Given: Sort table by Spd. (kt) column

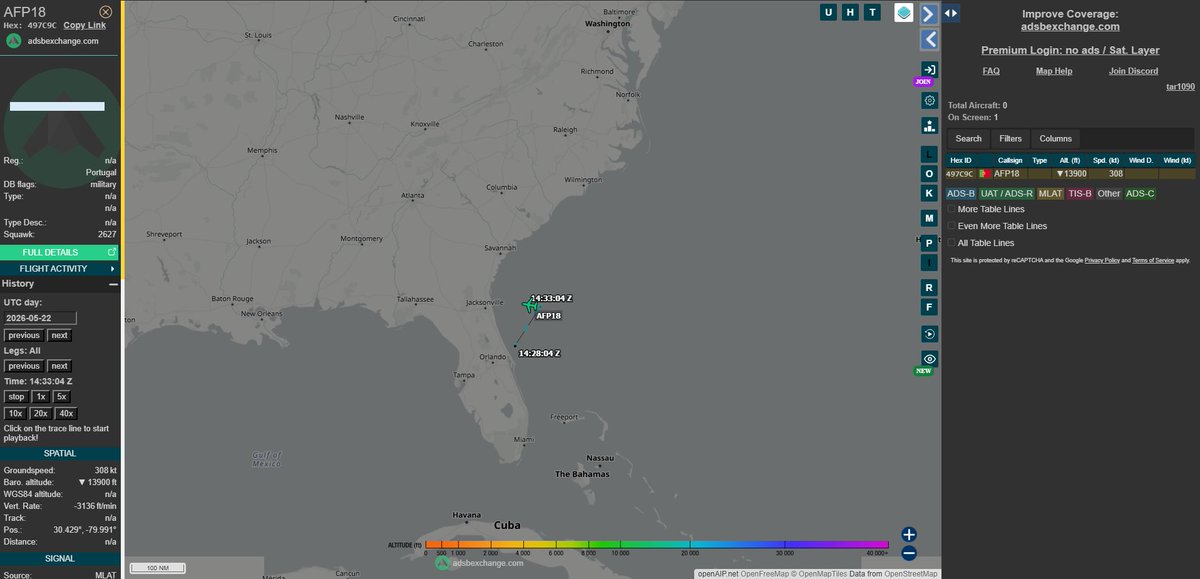Looking at the screenshot, I should 1108,160.
